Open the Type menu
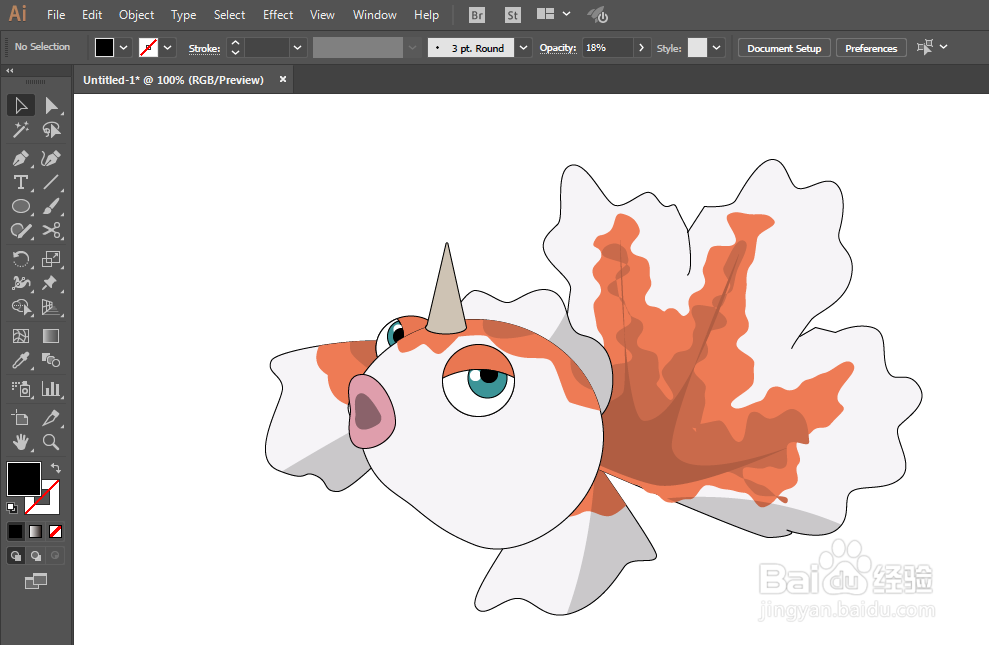Image resolution: width=989 pixels, height=645 pixels. click(x=184, y=15)
